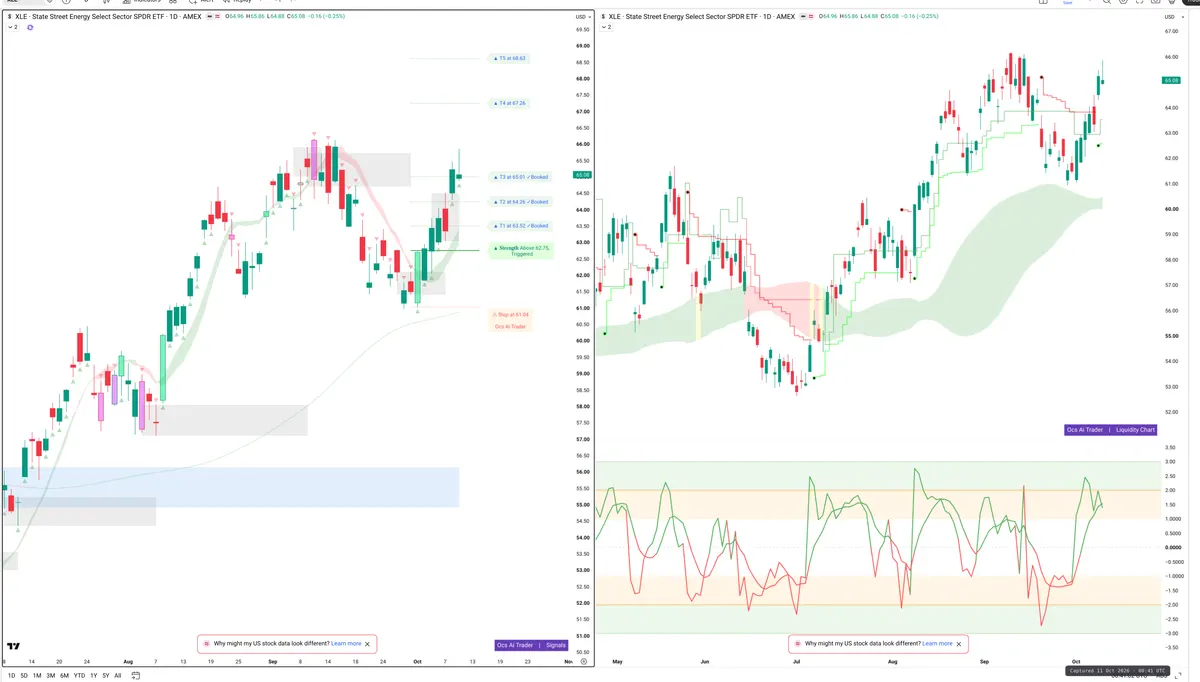
Task: Click the Stop at 61.04 label
Action: (x=511, y=314)
